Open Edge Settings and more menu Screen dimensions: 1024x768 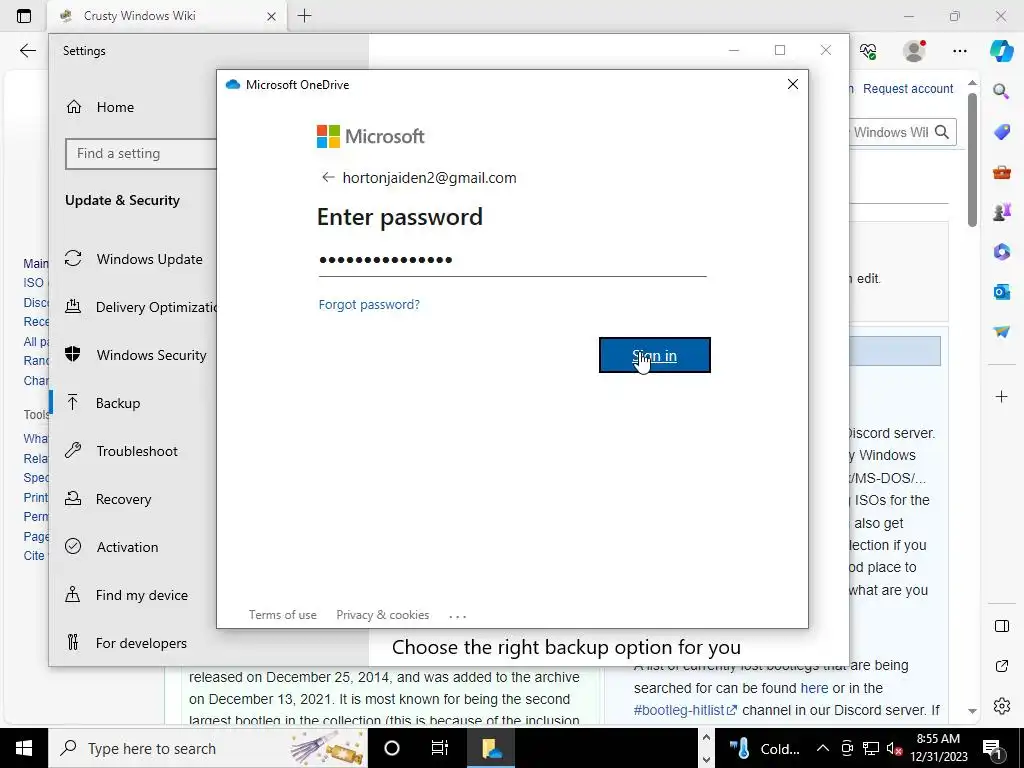959,51
